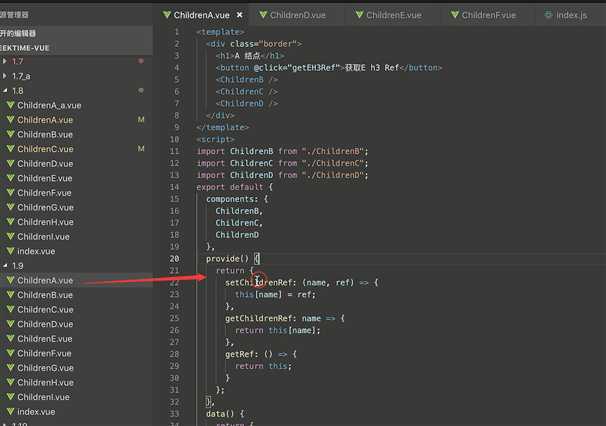
Task: Open ChildrenI.vue under folder 1.8
Action: 43,237
